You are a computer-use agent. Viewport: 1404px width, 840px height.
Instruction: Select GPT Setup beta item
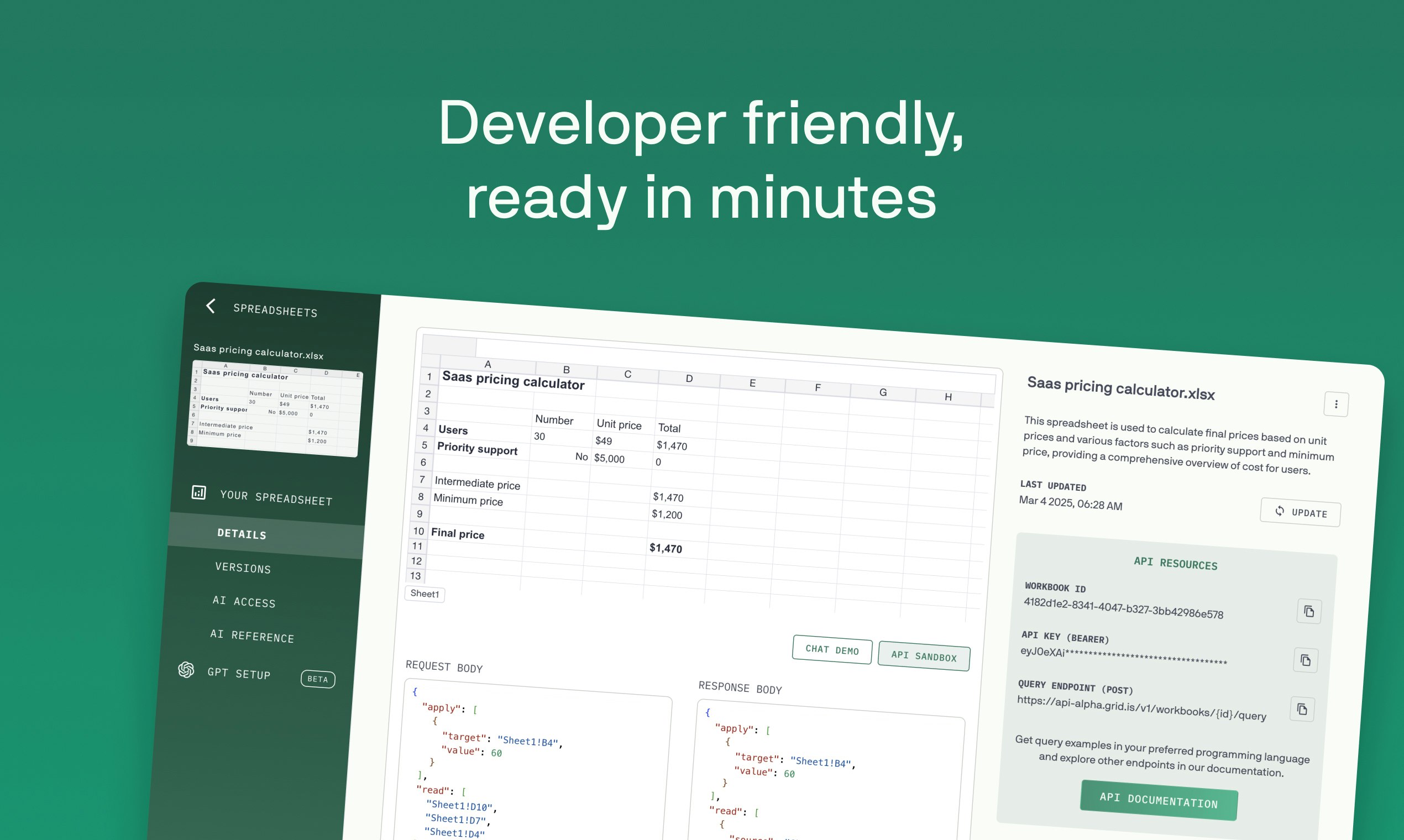point(239,673)
